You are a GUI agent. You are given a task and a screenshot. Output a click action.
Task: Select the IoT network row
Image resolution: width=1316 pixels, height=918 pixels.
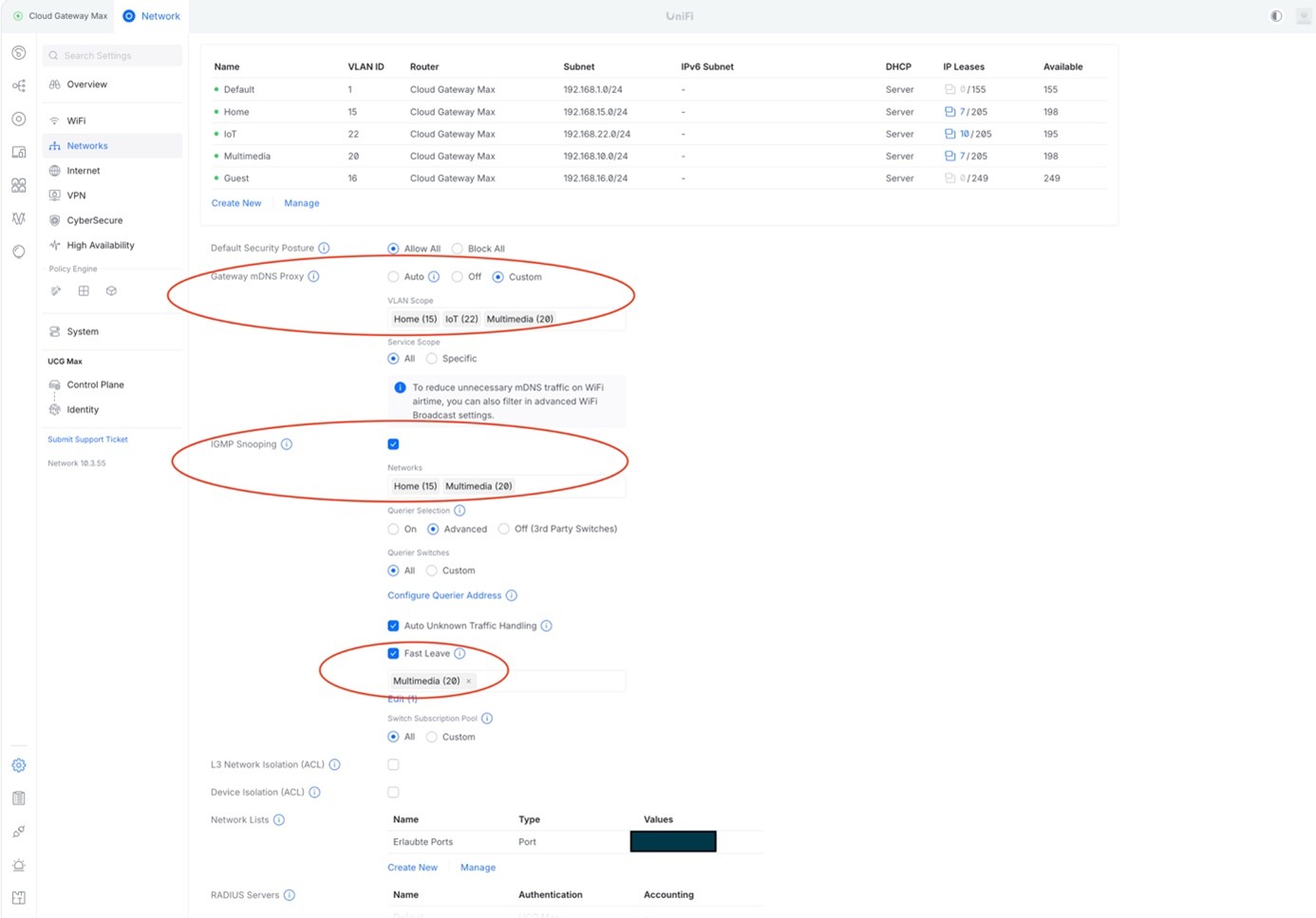click(231, 134)
